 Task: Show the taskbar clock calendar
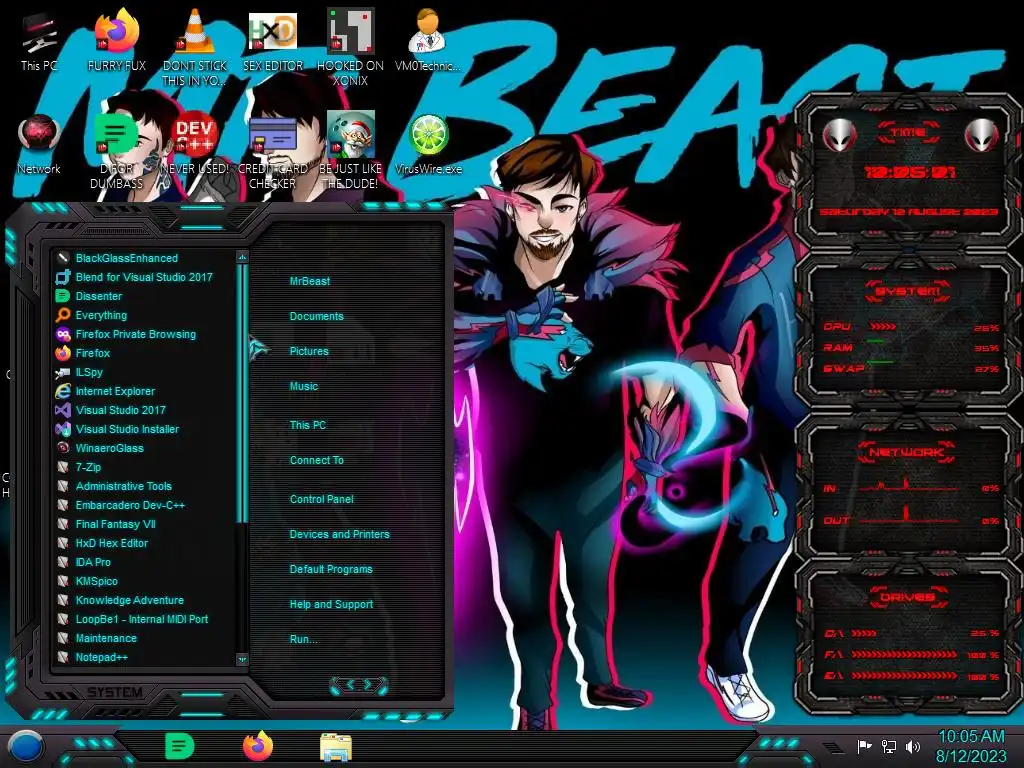click(971, 746)
